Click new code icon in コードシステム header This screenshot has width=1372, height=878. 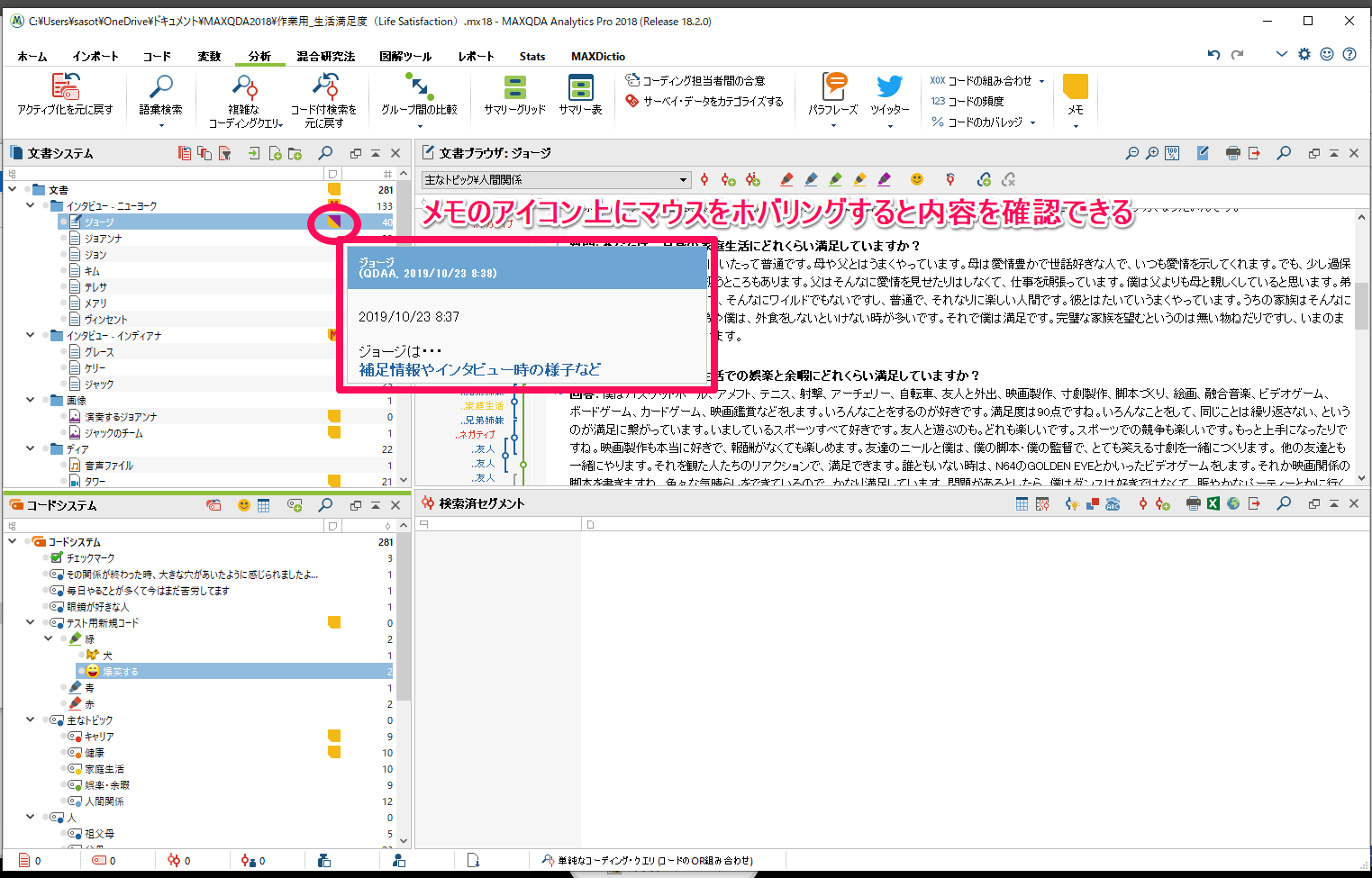point(295,506)
